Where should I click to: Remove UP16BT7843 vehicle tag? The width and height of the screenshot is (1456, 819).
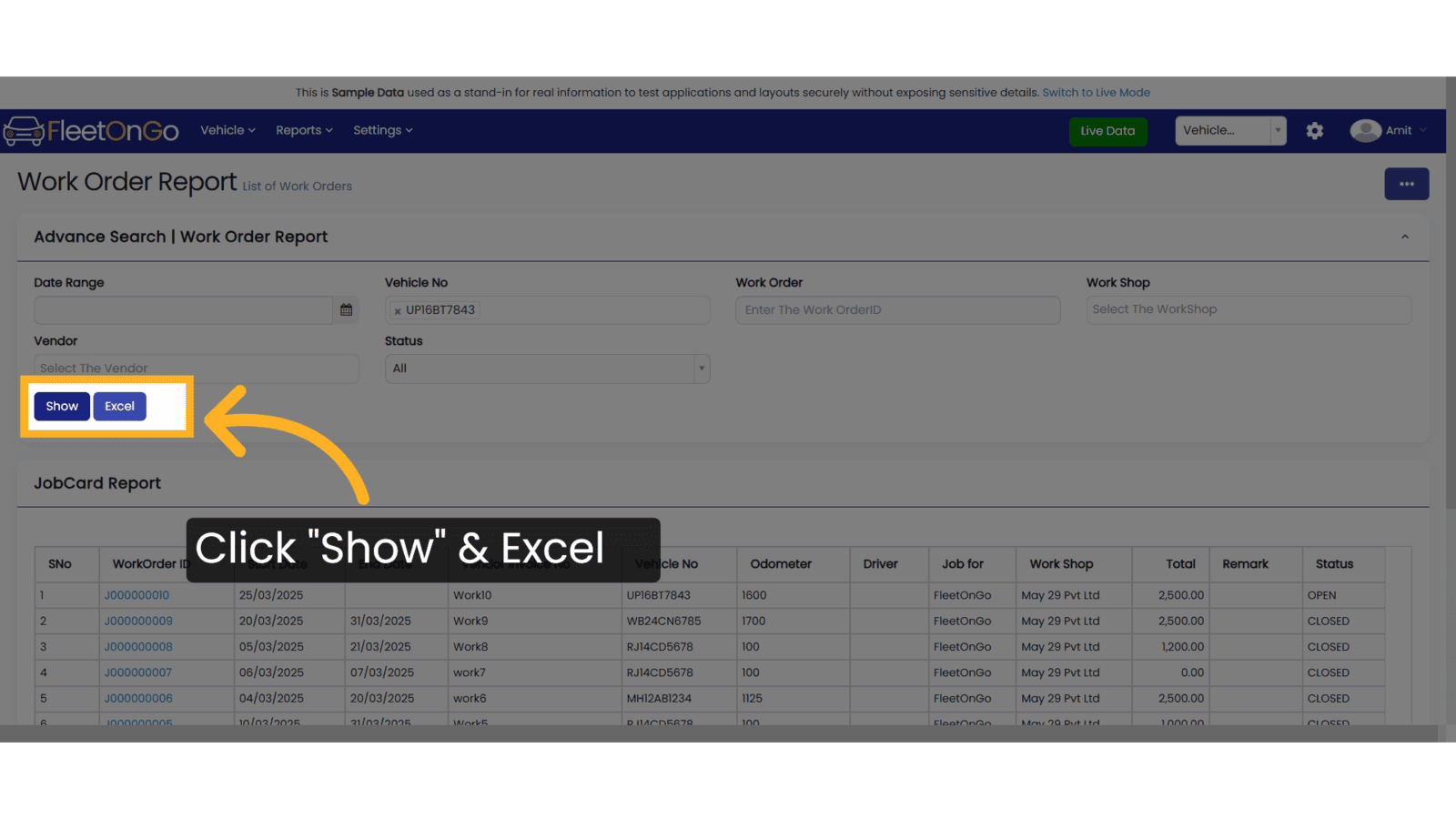(x=398, y=311)
